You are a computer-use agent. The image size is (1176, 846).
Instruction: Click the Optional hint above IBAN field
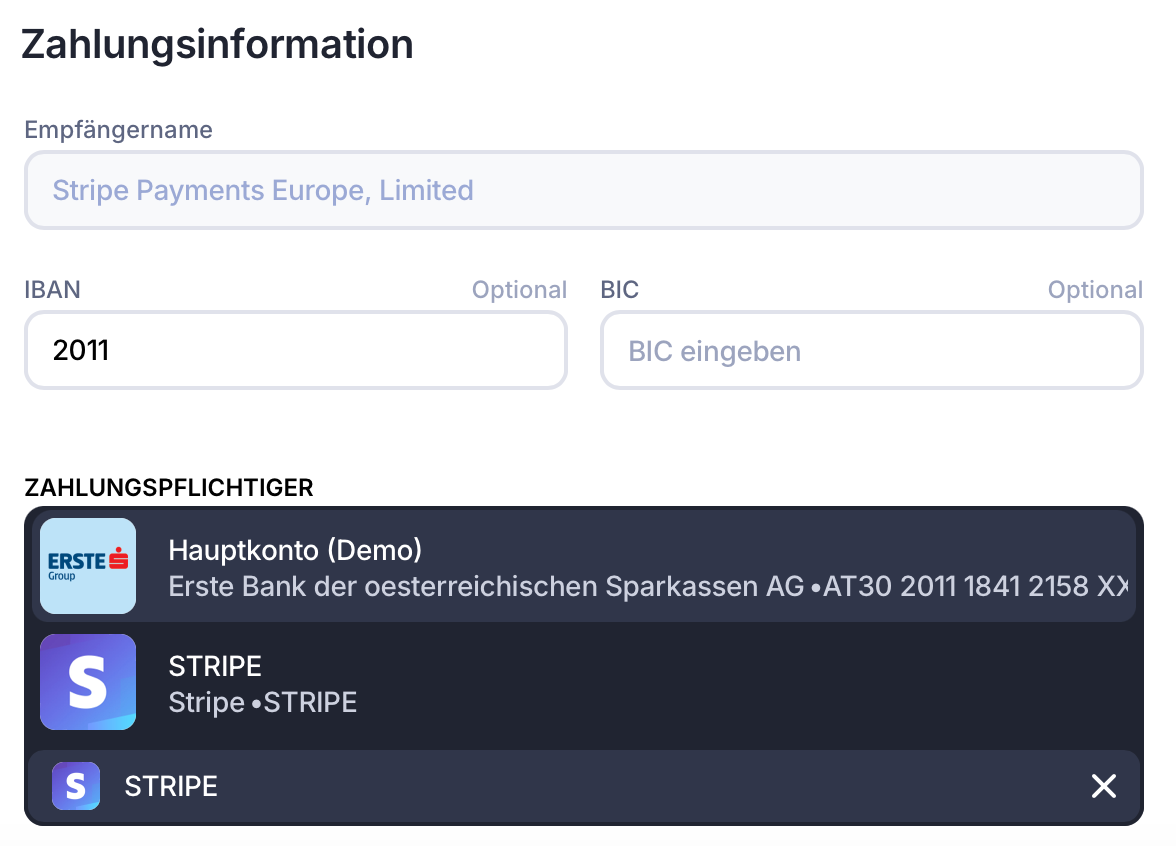519,290
